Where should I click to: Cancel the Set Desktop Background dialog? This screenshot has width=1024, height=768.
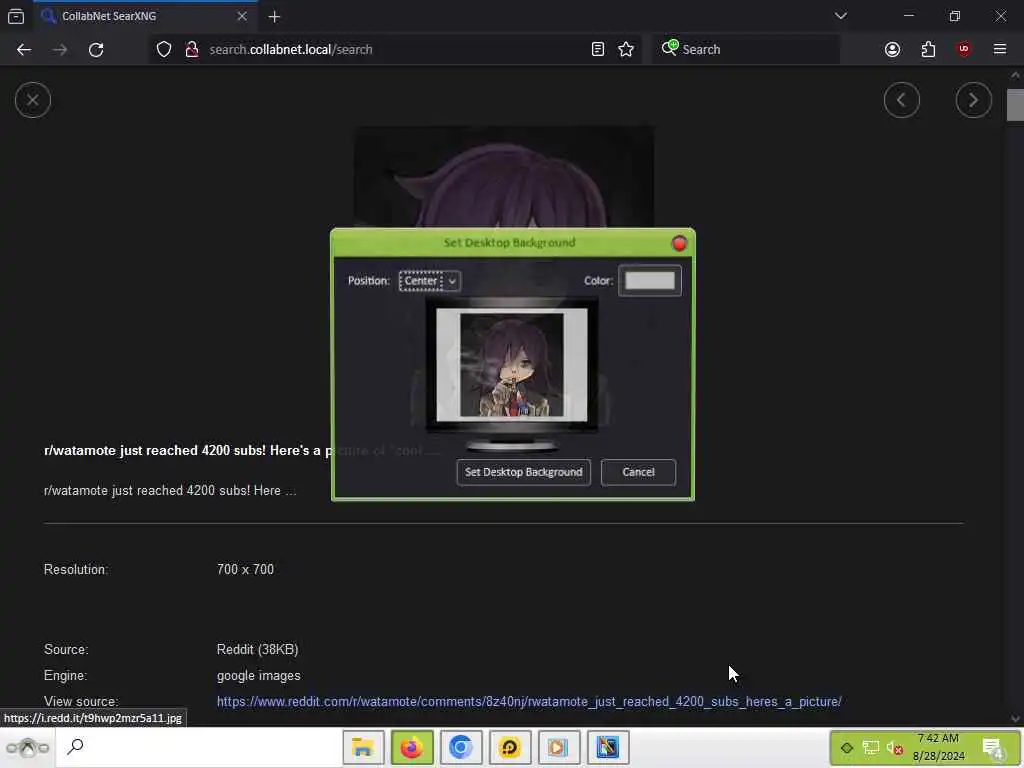638,472
